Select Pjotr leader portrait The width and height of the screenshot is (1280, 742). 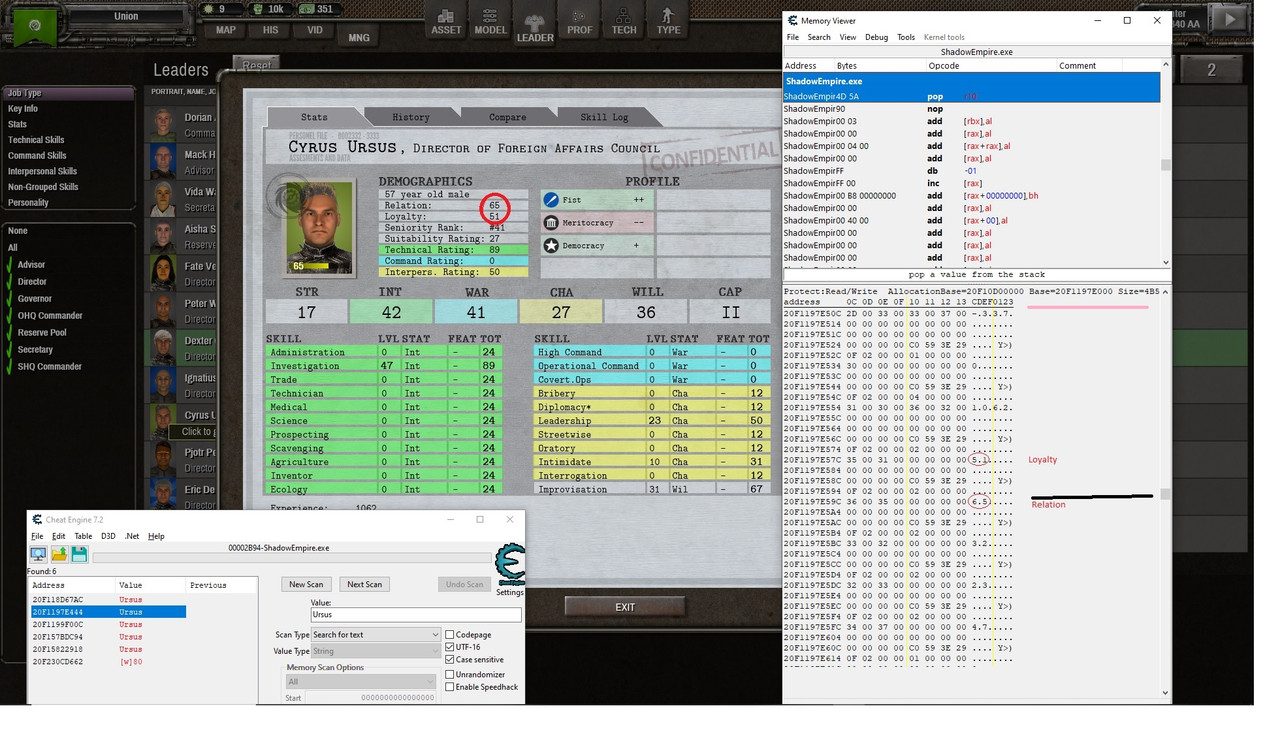coord(164,459)
